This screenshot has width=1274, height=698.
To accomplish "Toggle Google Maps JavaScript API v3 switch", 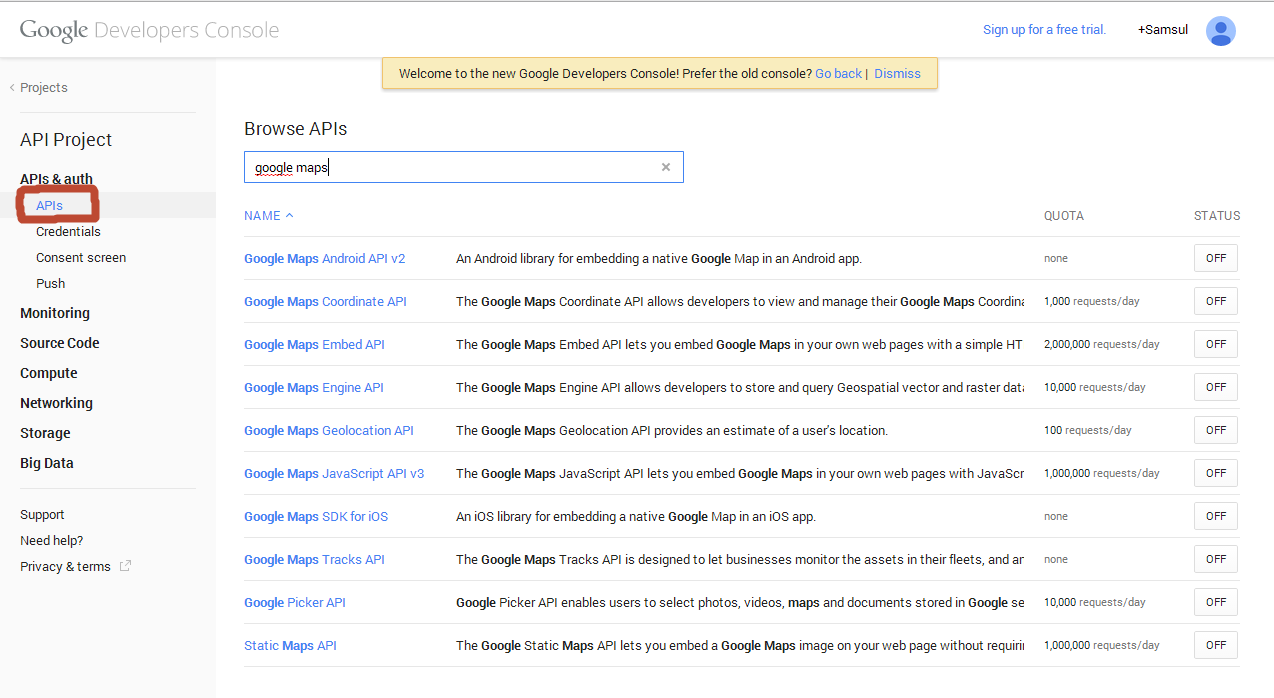I will [1216, 473].
